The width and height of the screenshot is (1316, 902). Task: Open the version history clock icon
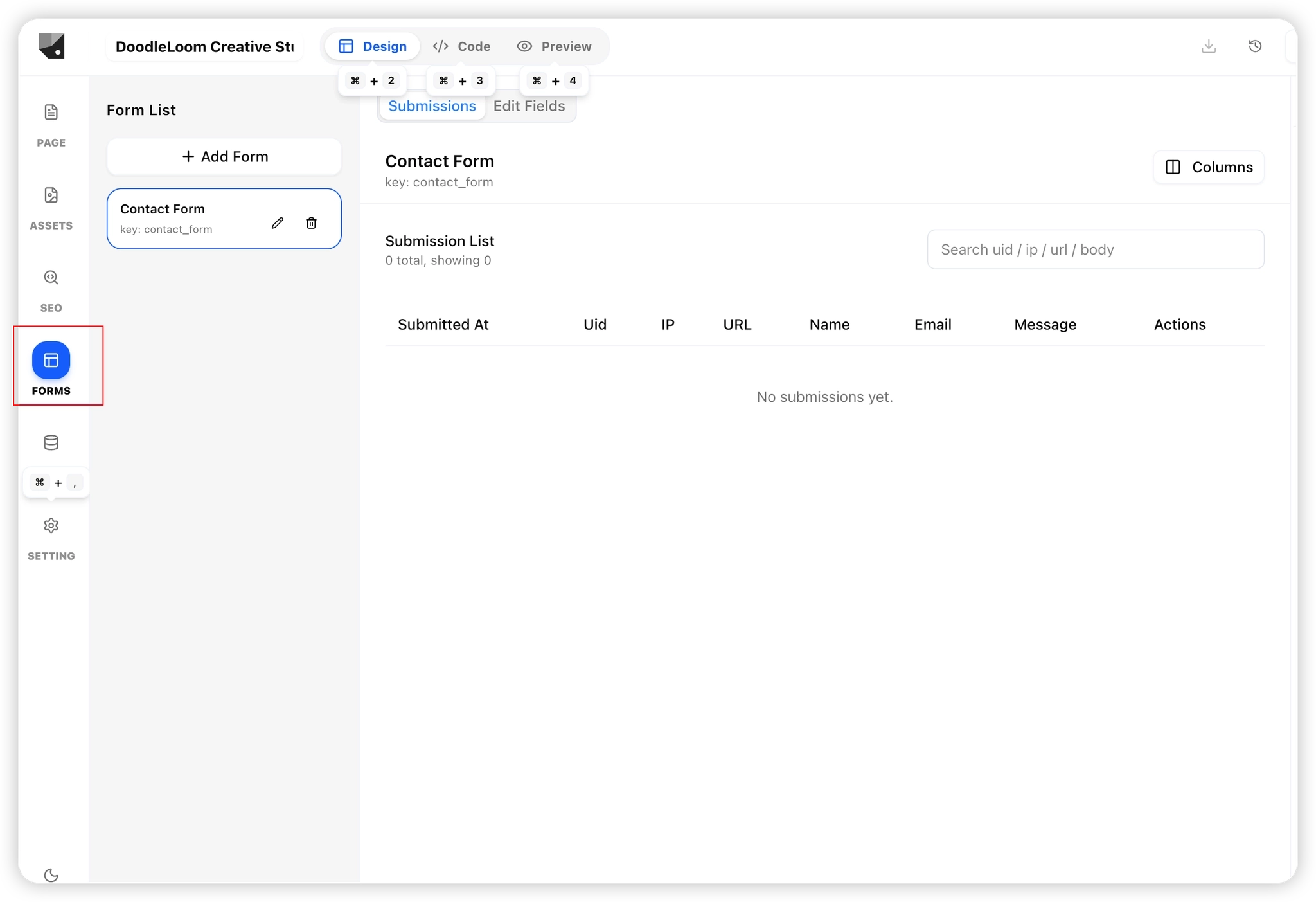pos(1255,46)
